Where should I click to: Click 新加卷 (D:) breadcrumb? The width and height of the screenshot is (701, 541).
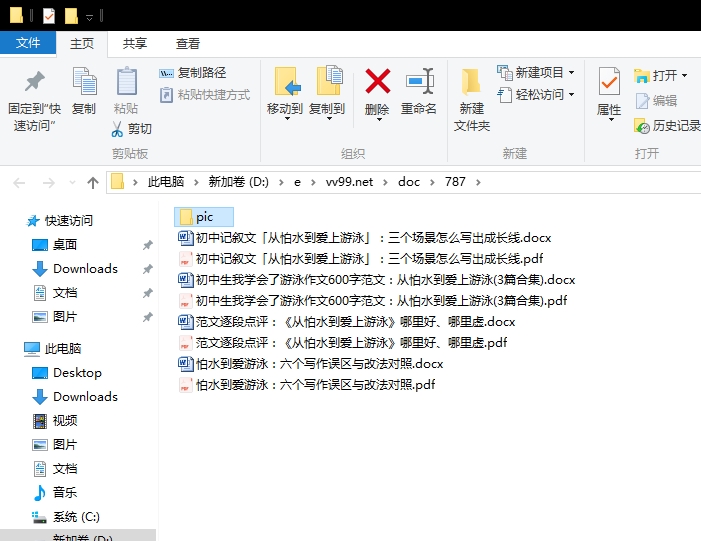(x=239, y=182)
